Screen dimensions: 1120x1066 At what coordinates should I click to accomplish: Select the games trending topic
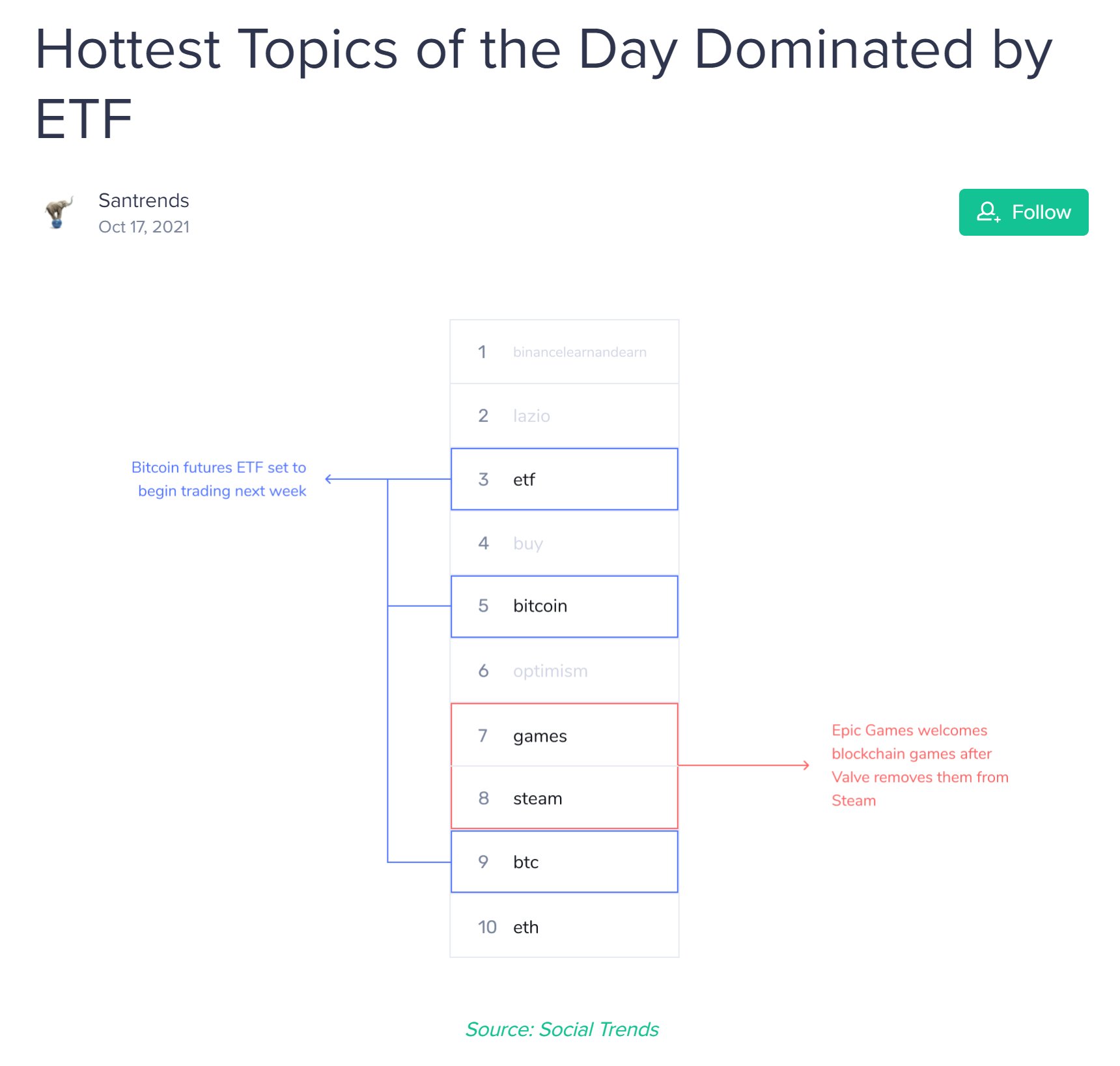[565, 735]
